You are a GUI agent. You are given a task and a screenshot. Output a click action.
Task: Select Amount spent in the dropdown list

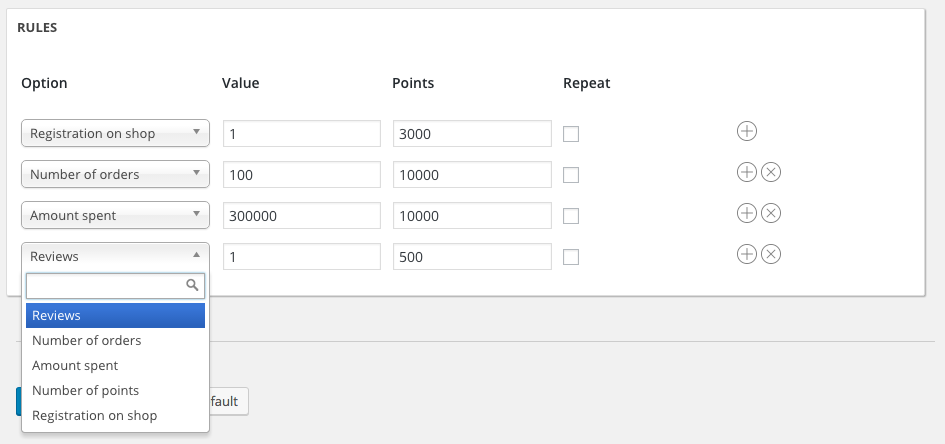coord(75,365)
